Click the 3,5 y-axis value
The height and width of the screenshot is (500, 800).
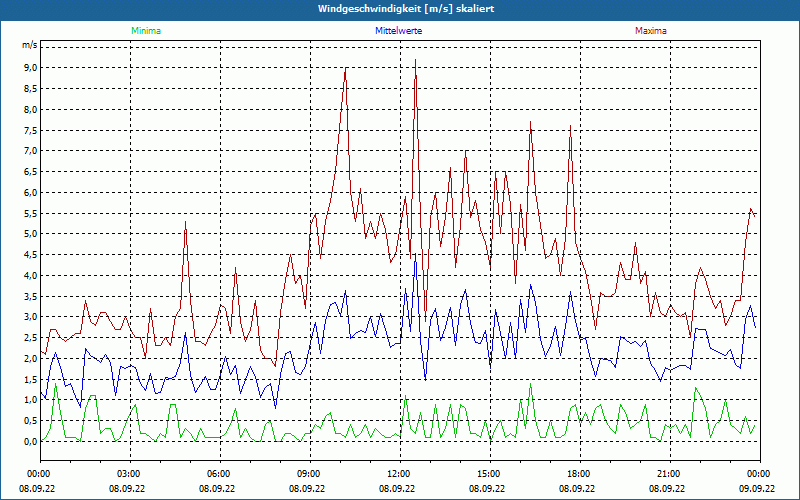pos(31,296)
